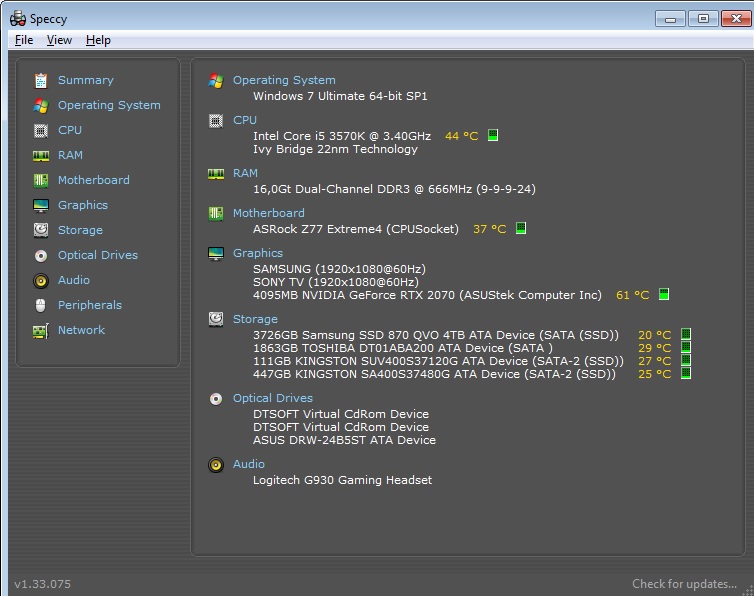Image resolution: width=754 pixels, height=596 pixels.
Task: Click the Storage hard drive icon in sidebar
Action: tap(41, 230)
